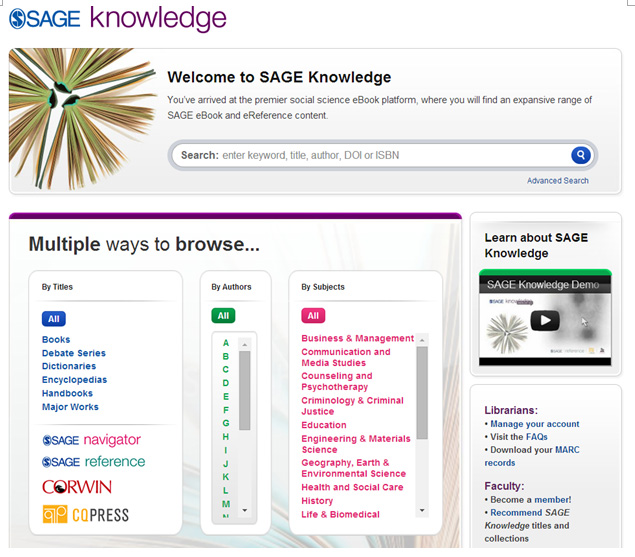Click the subjects list scroll up arrow
Image resolution: width=635 pixels, height=557 pixels.
(x=422, y=340)
